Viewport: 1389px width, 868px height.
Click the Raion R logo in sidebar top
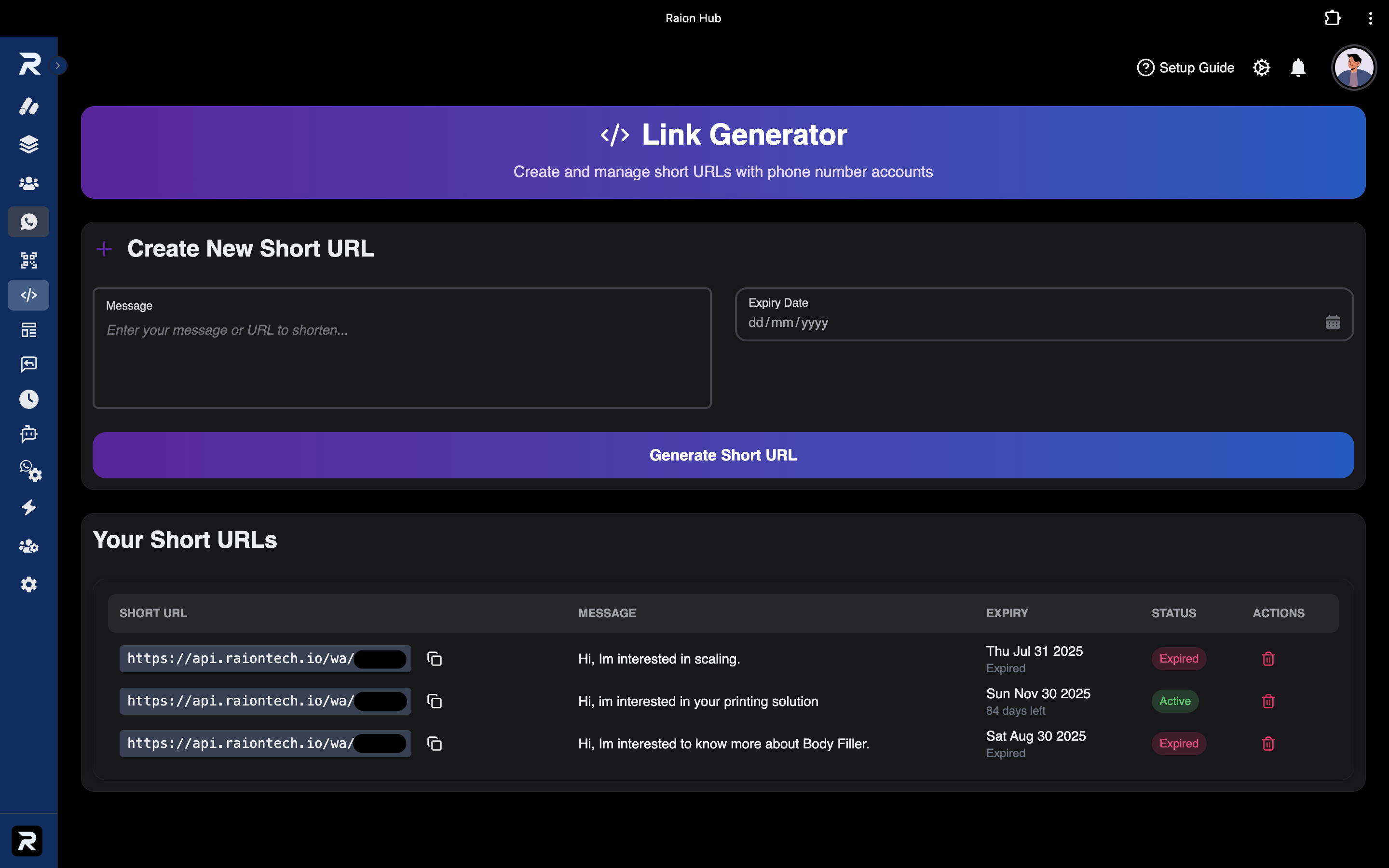click(x=29, y=64)
